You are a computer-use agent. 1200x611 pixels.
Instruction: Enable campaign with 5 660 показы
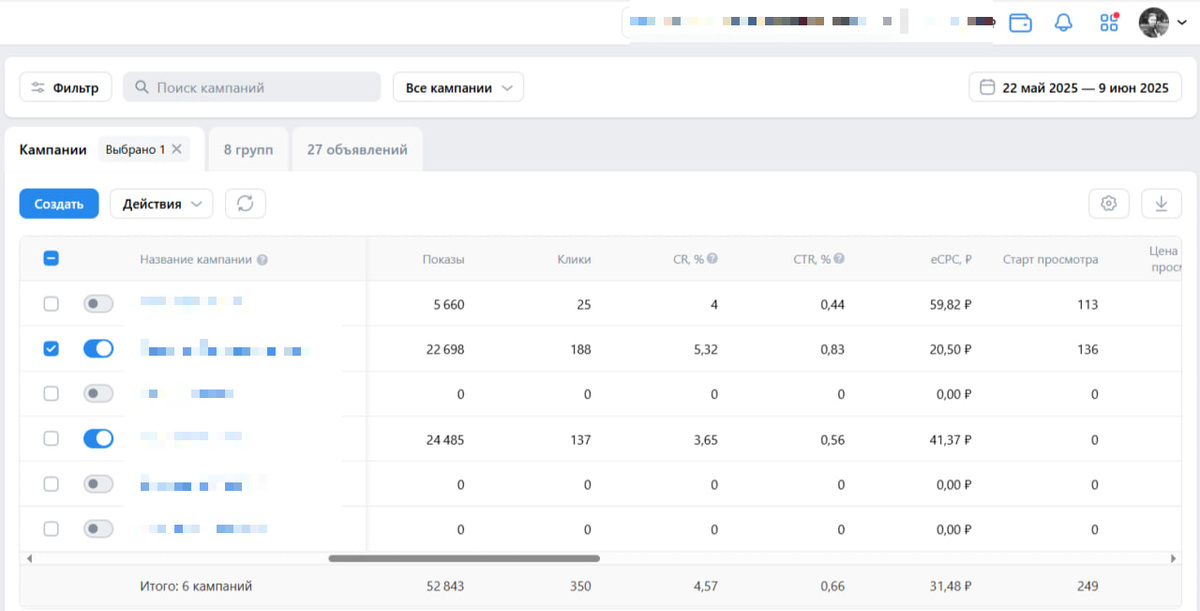pos(98,304)
